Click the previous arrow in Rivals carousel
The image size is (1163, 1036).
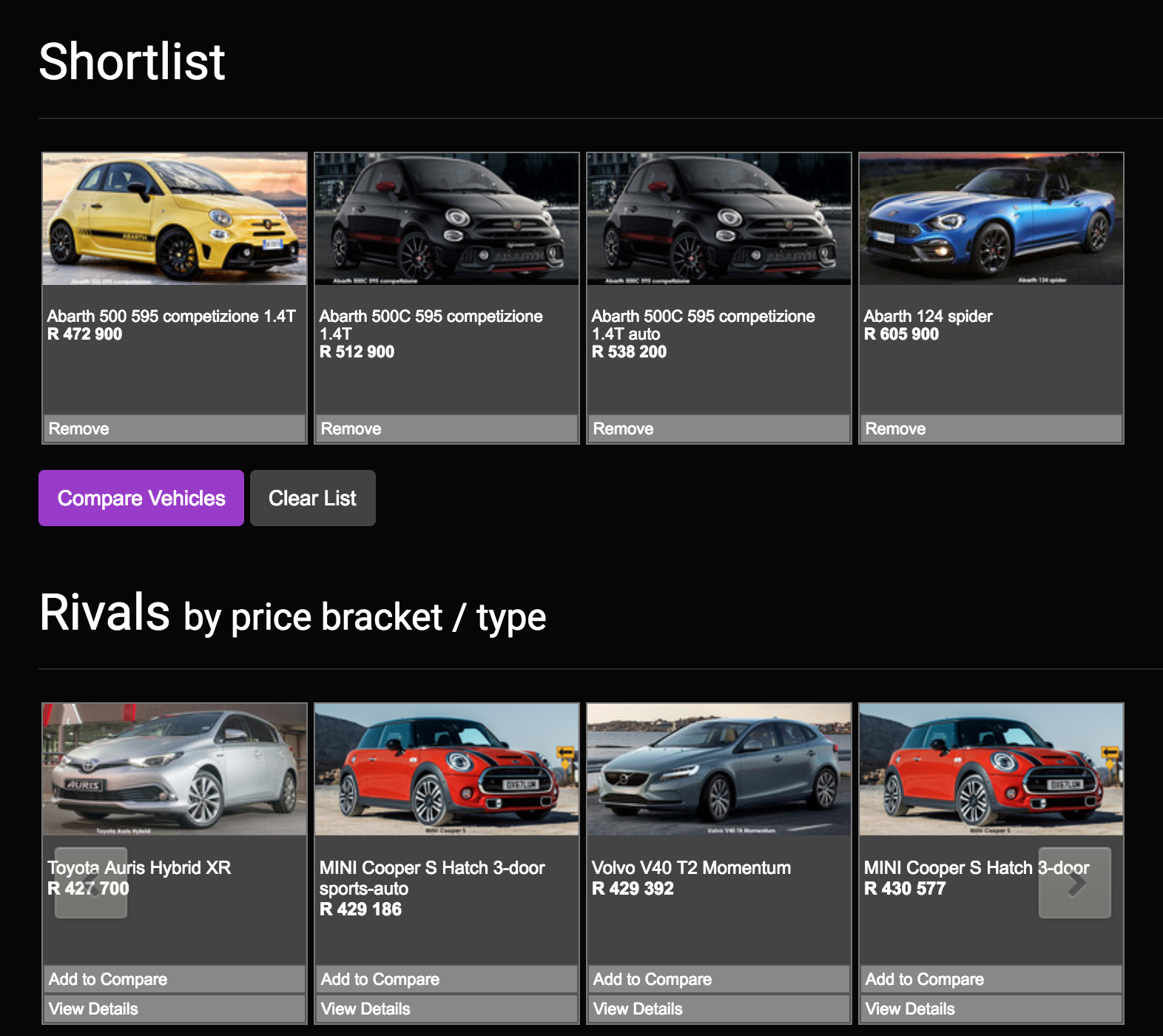point(91,883)
